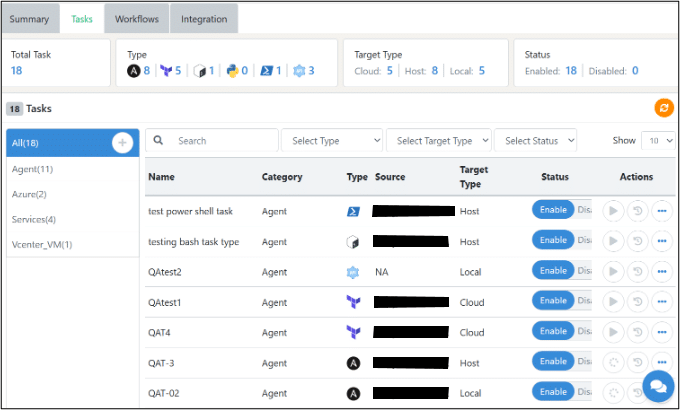This screenshot has height=410, width=680.
Task: Click the QAT-02 task name
Action: pos(163,394)
